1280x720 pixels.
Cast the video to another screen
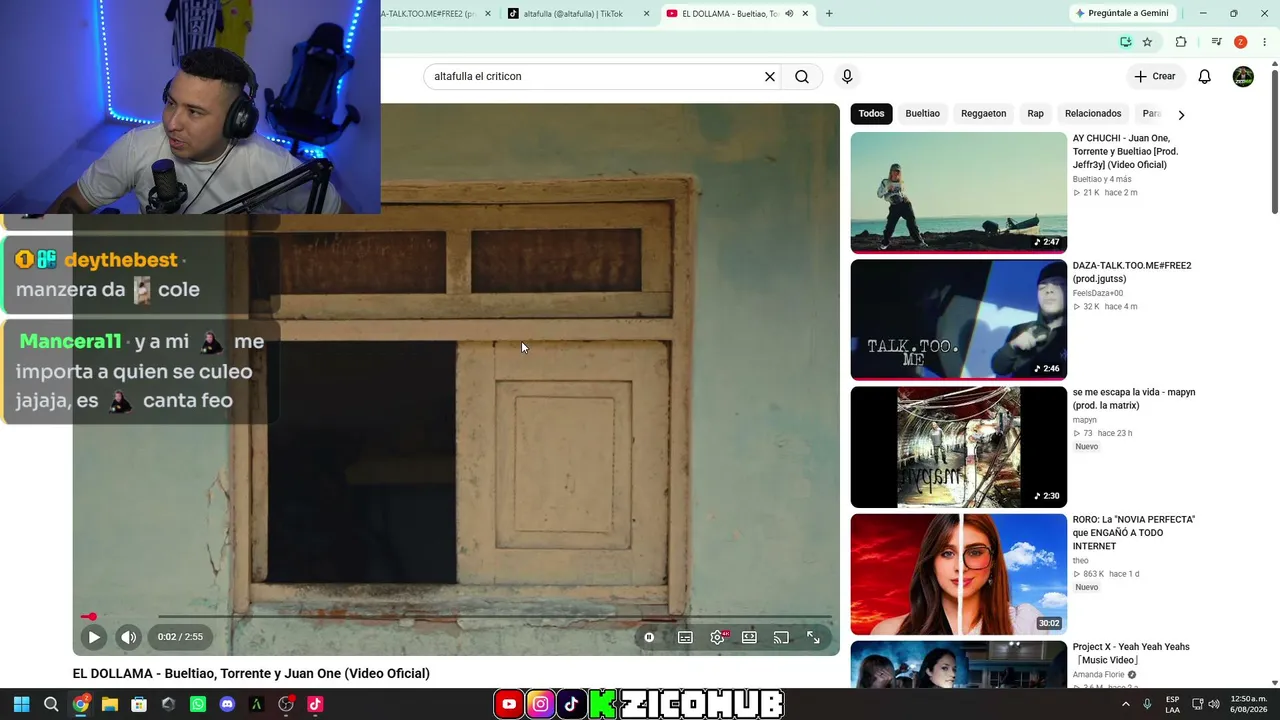[x=781, y=637]
